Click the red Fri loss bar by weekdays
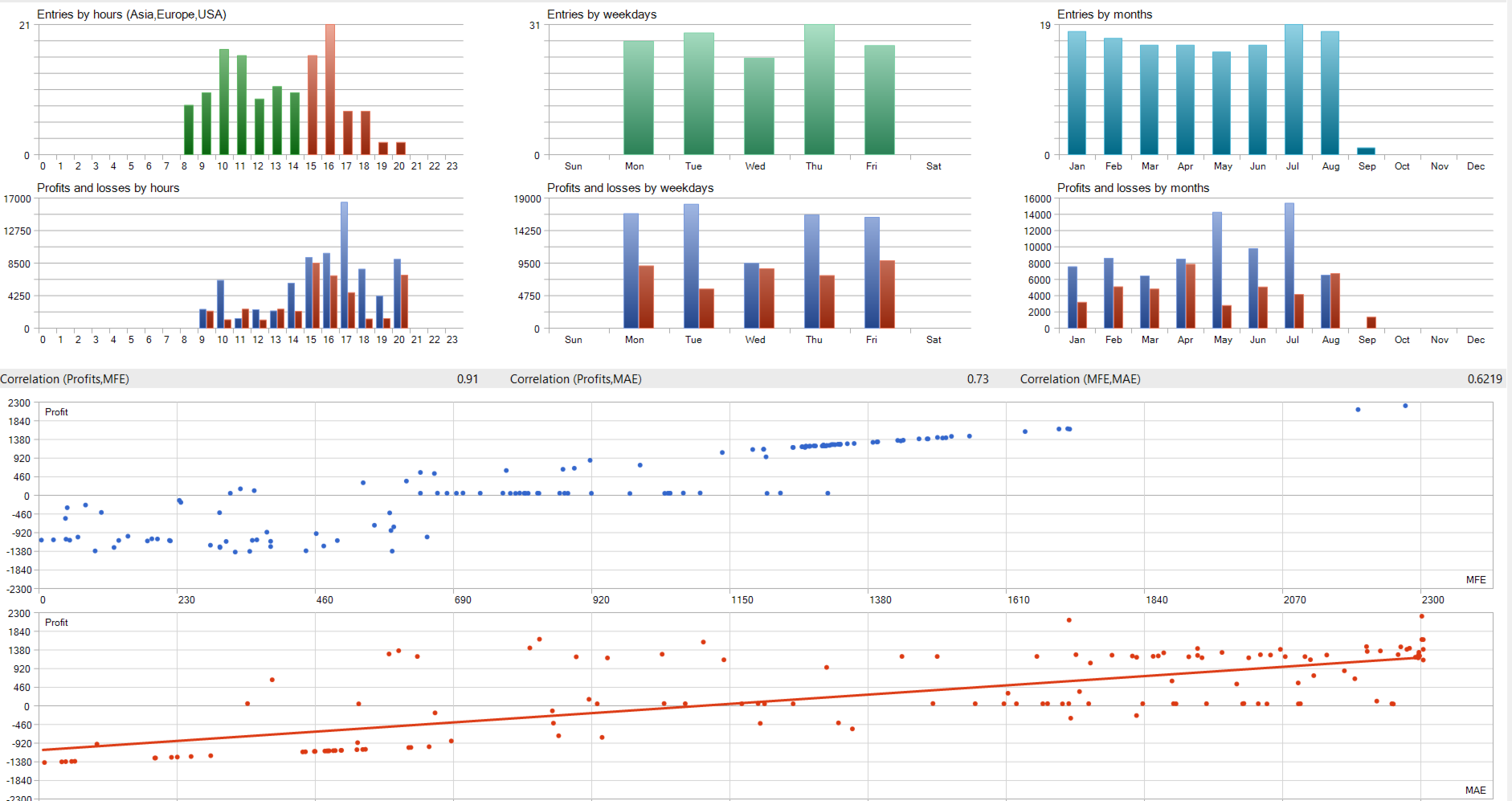The image size is (1512, 801). [887, 294]
